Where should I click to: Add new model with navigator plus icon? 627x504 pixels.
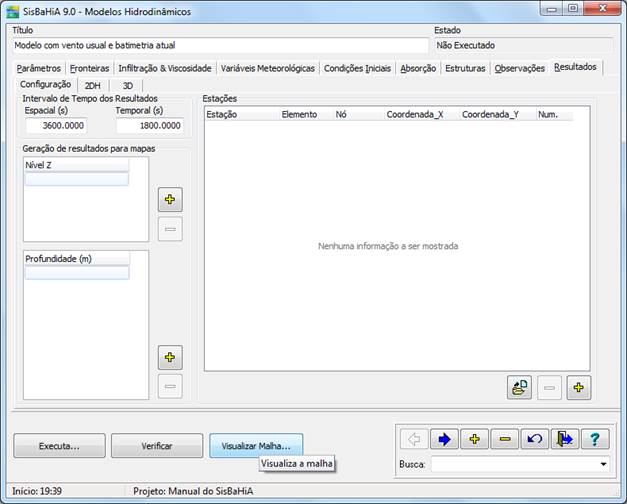pos(475,439)
